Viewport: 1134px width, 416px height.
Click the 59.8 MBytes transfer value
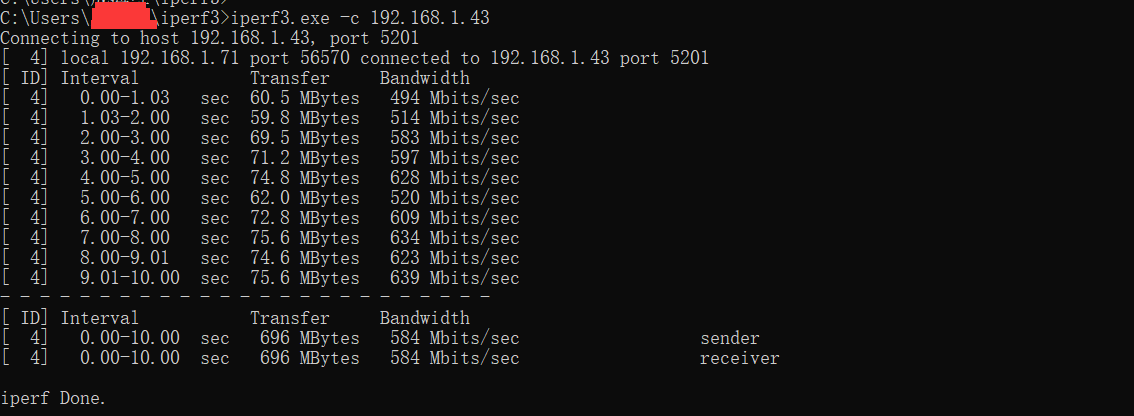click(299, 118)
